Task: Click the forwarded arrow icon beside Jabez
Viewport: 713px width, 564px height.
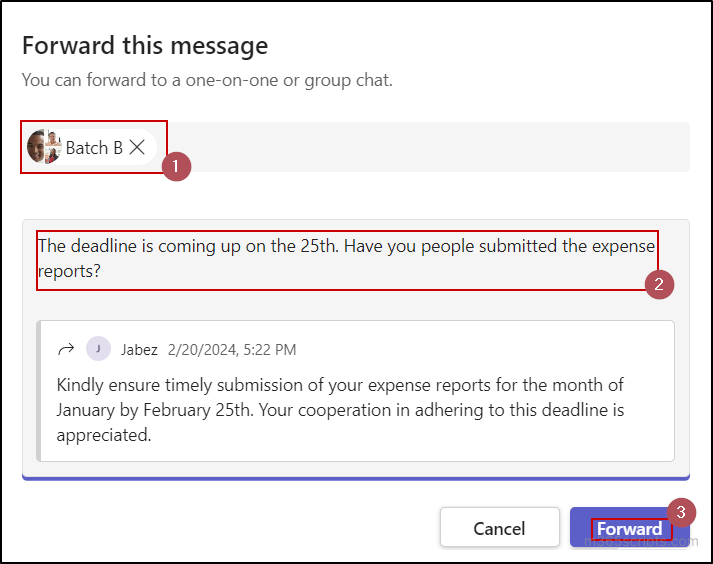Action: point(66,349)
